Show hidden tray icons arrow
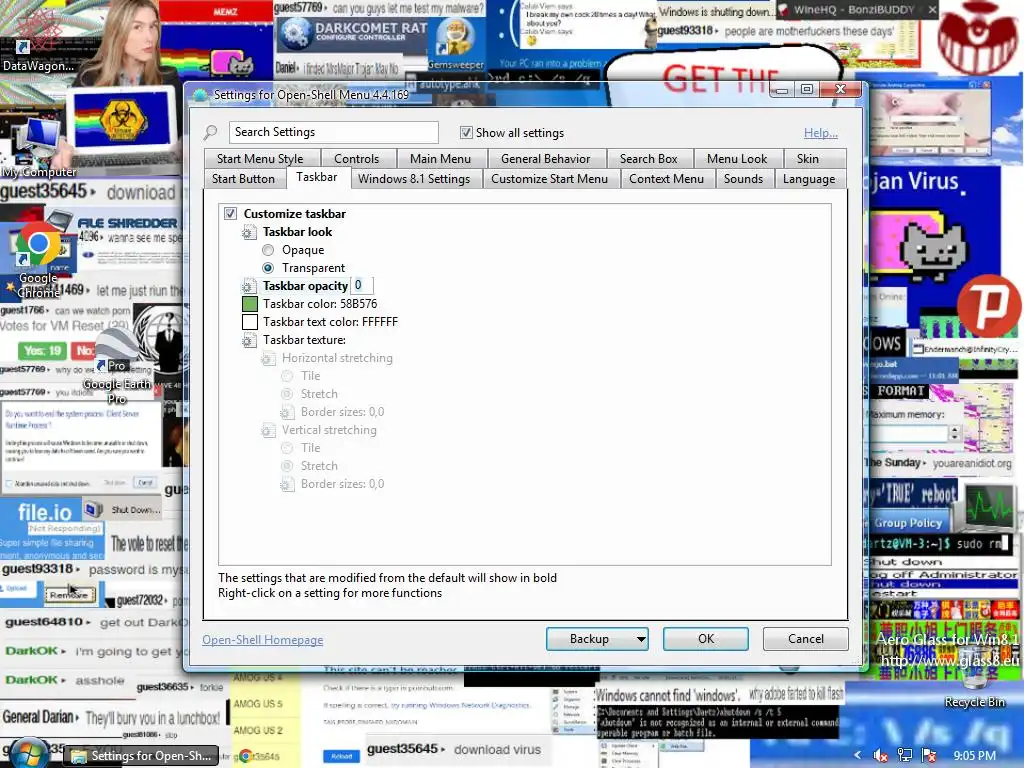This screenshot has height=768, width=1024. point(858,756)
